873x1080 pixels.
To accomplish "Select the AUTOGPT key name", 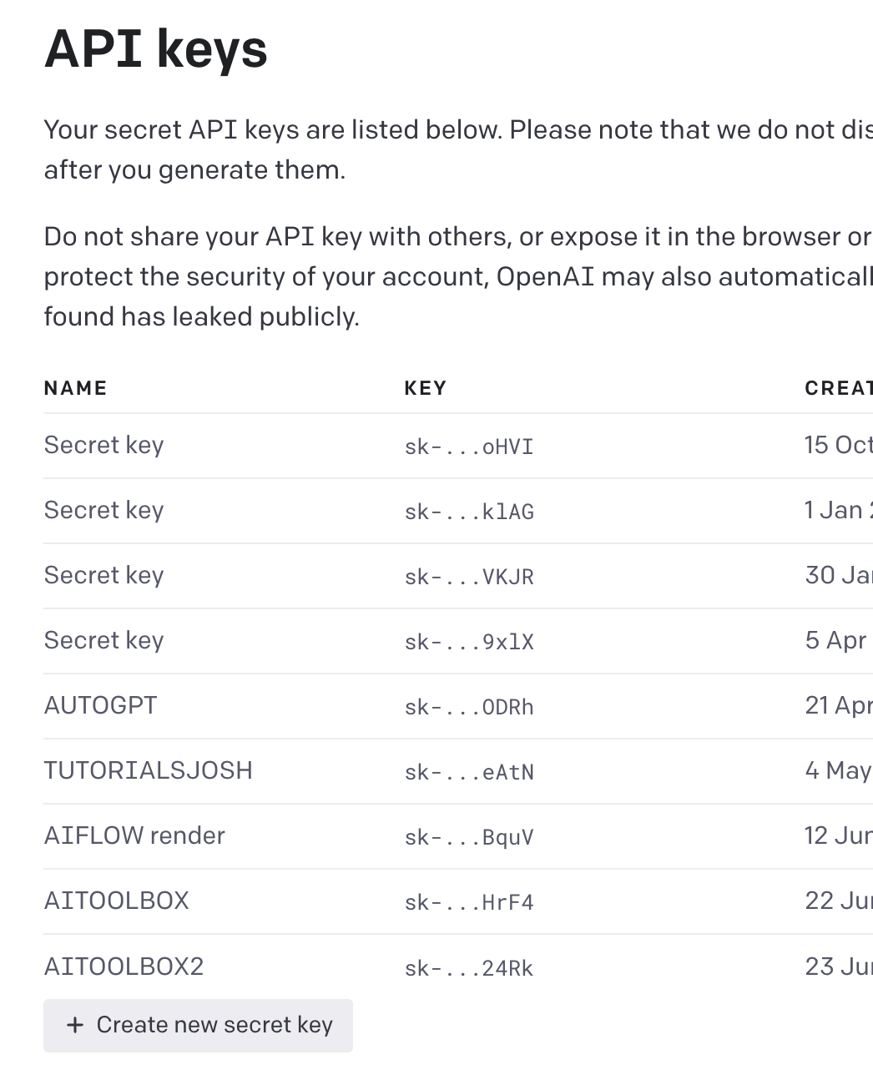I will tap(101, 705).
